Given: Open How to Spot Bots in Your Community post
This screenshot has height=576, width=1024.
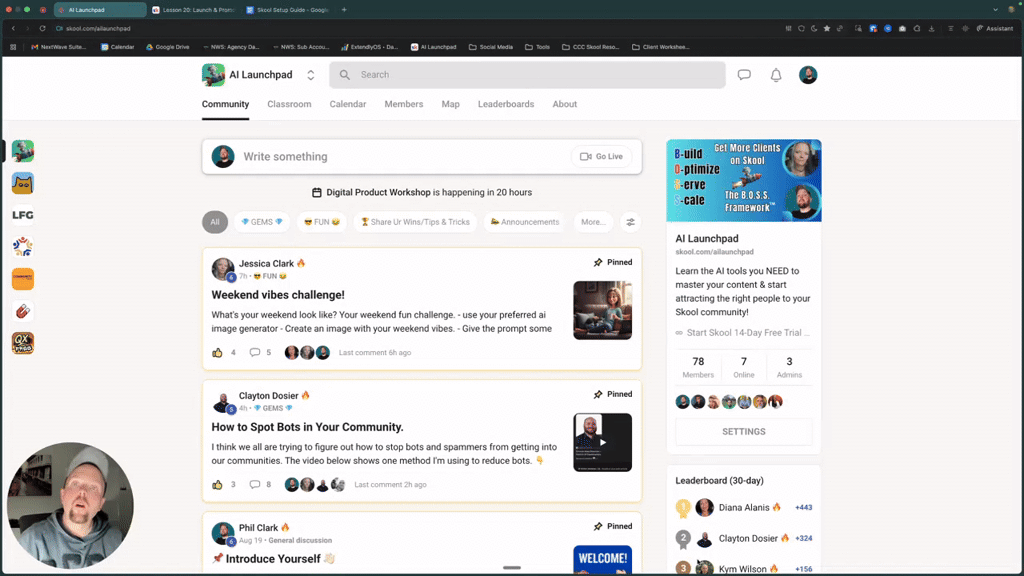Looking at the screenshot, I should coord(308,427).
